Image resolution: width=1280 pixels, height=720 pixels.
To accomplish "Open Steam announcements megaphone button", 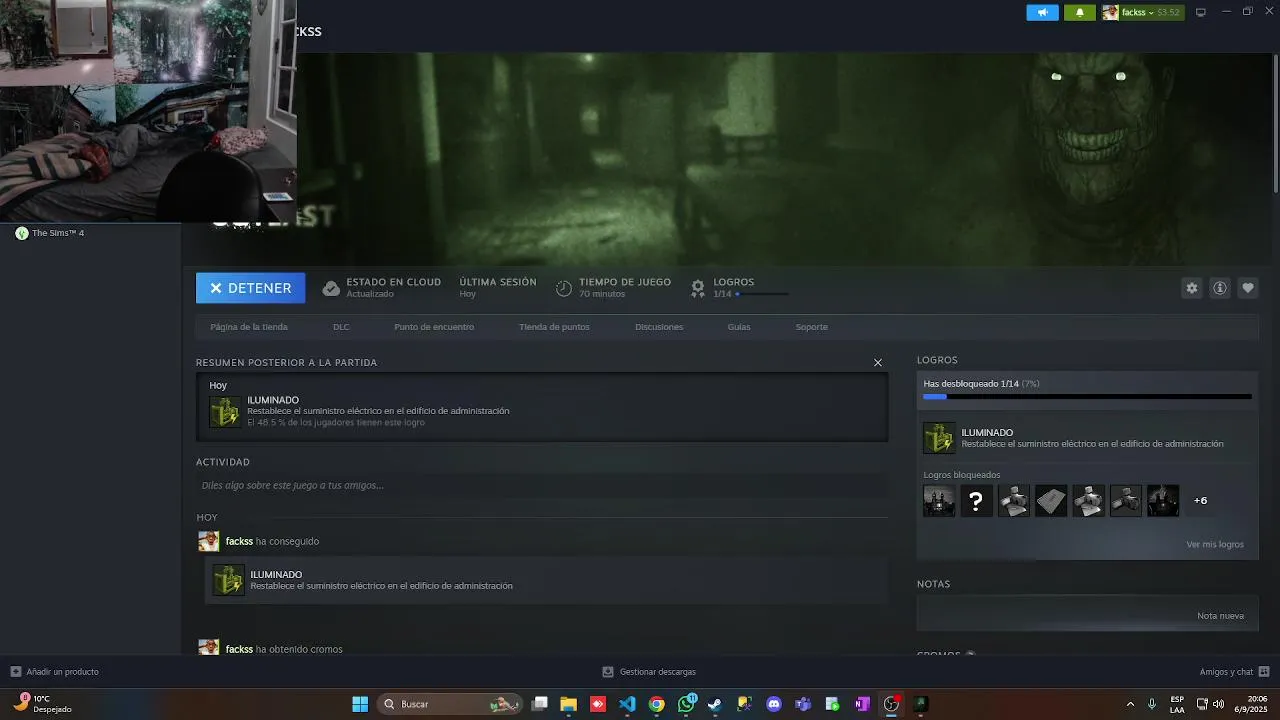I will click(x=1042, y=12).
